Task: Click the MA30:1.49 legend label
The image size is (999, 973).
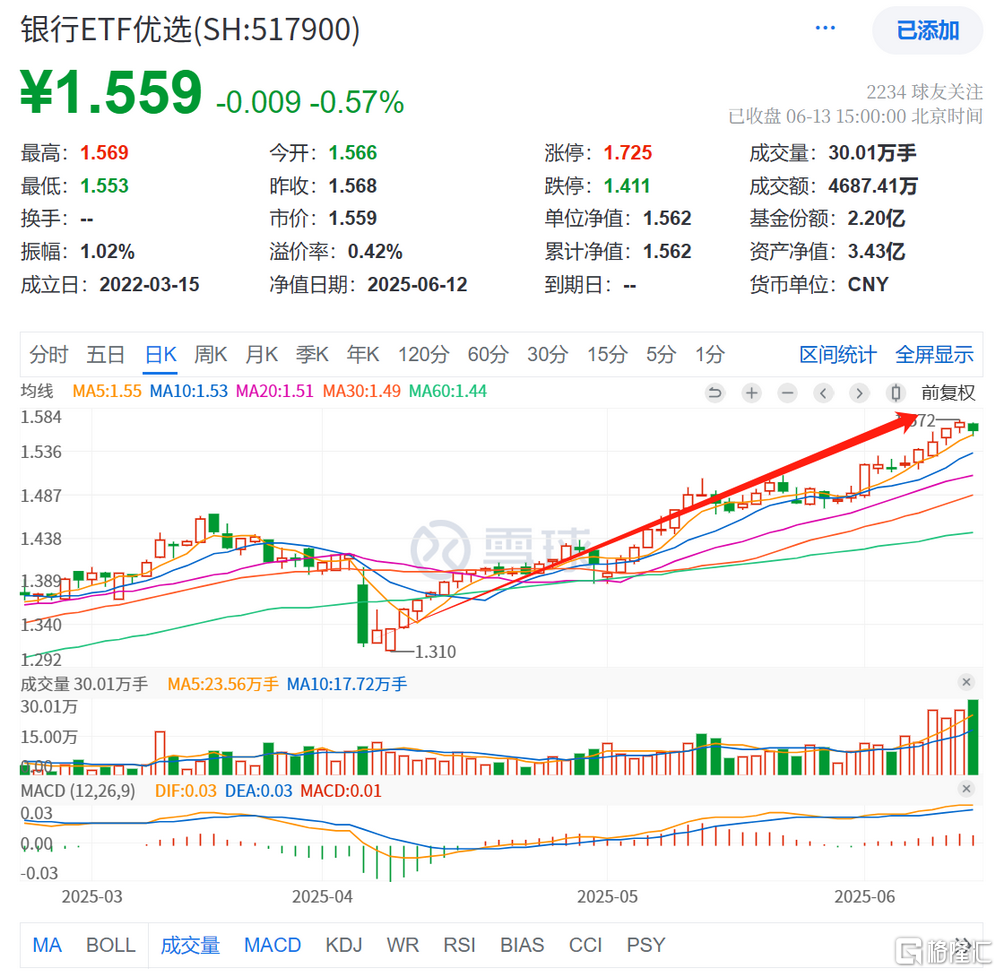Action: (361, 391)
